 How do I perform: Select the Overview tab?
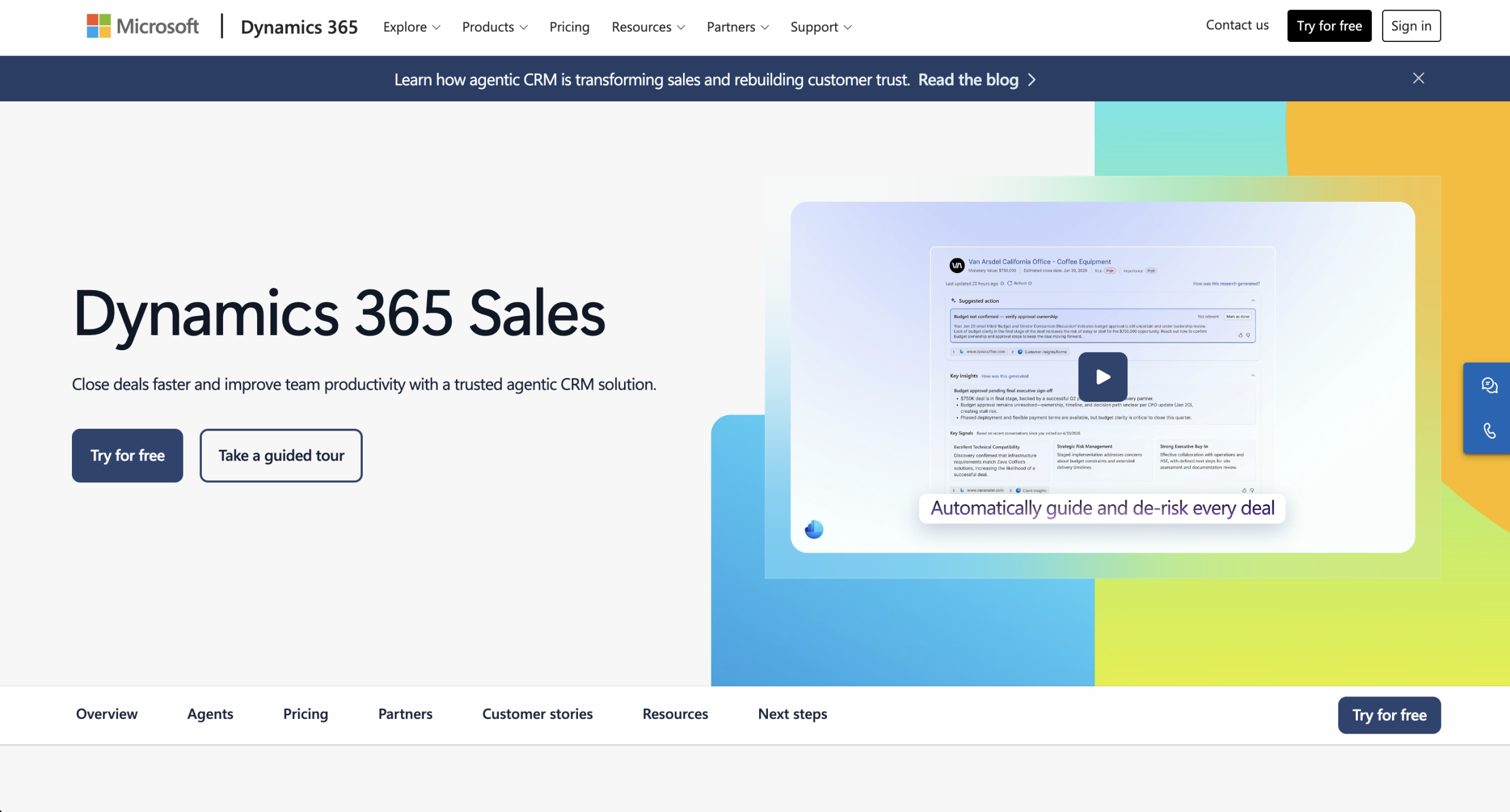coord(107,714)
